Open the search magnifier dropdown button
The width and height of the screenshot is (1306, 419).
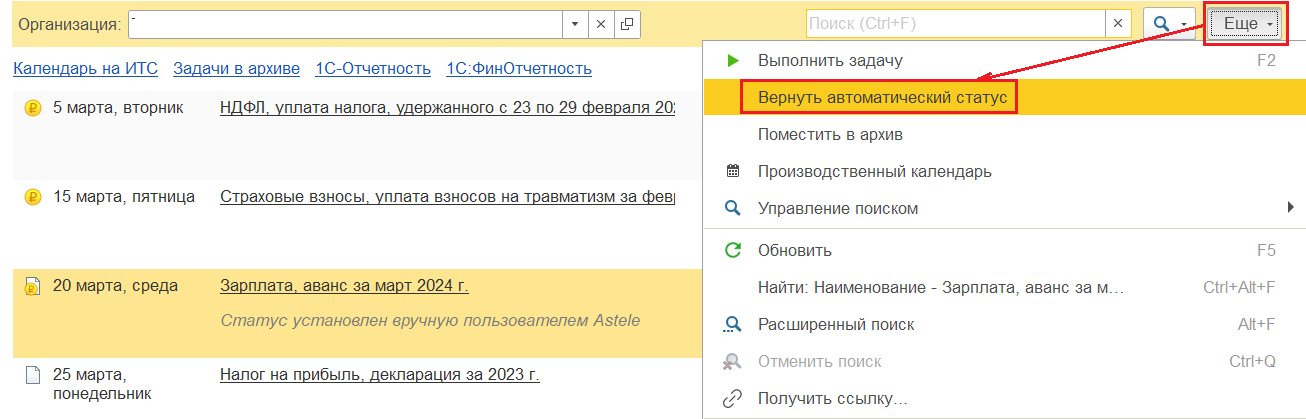(x=1169, y=24)
